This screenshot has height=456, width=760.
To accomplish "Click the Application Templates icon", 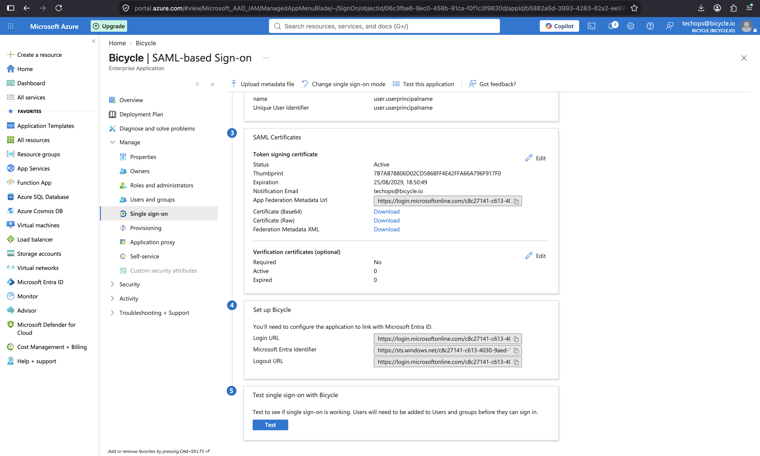I will pyautogui.click(x=10, y=126).
